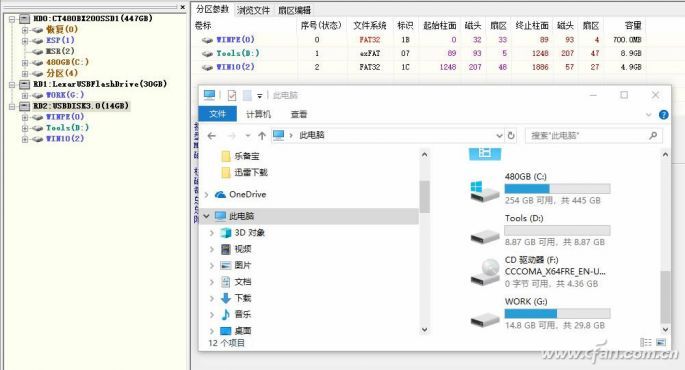Click the back navigation arrow

pos(212,136)
